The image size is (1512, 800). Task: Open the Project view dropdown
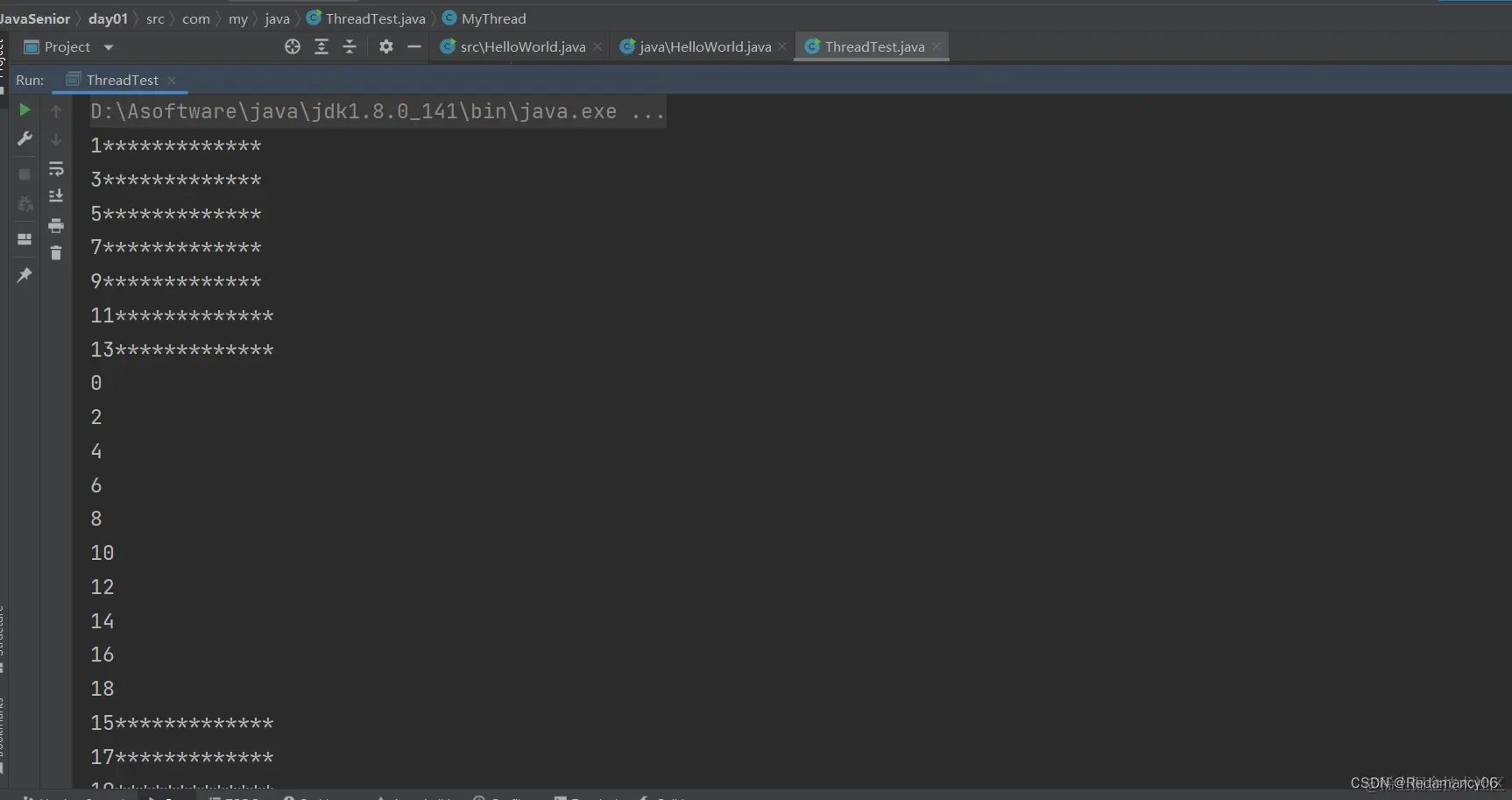click(109, 47)
